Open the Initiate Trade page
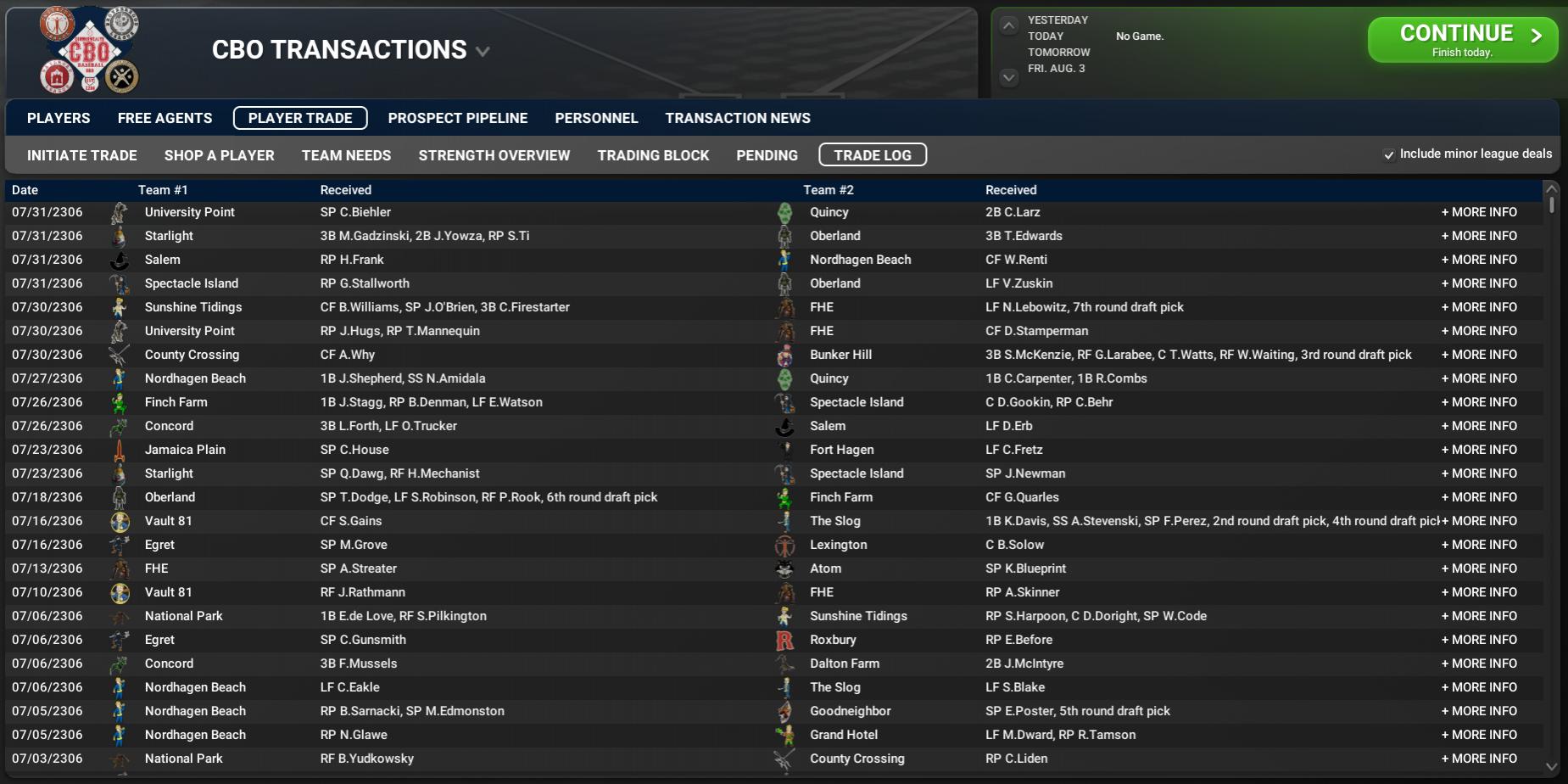 click(x=82, y=155)
